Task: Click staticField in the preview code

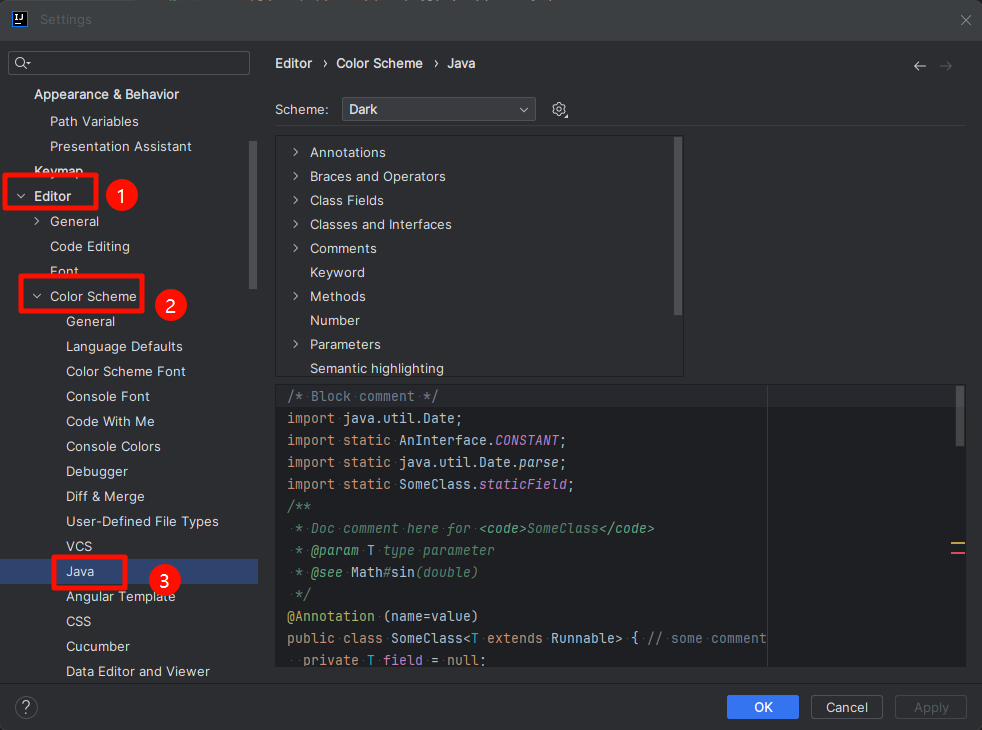Action: point(523,484)
